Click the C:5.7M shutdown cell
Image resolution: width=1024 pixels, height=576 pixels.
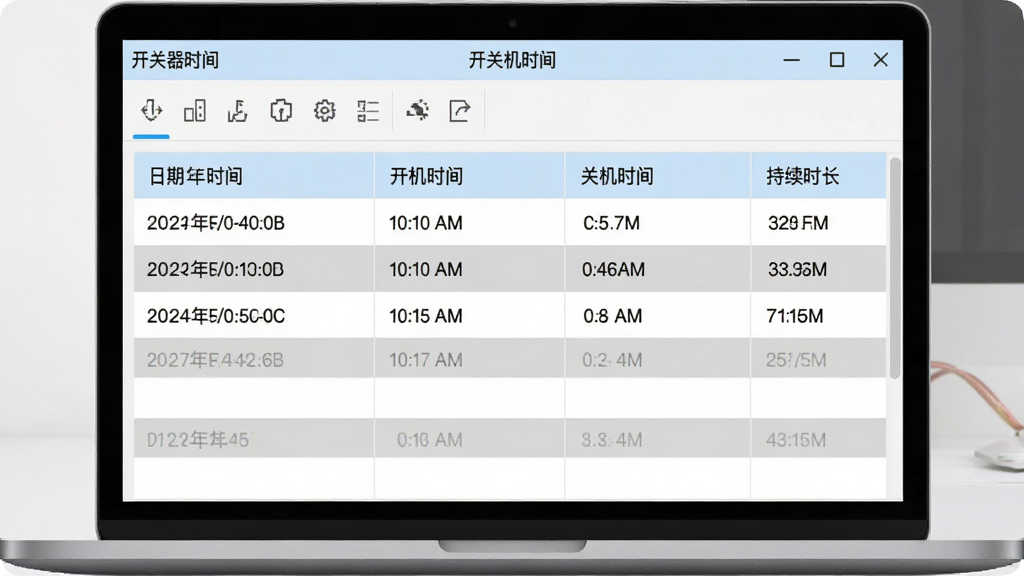[658, 223]
